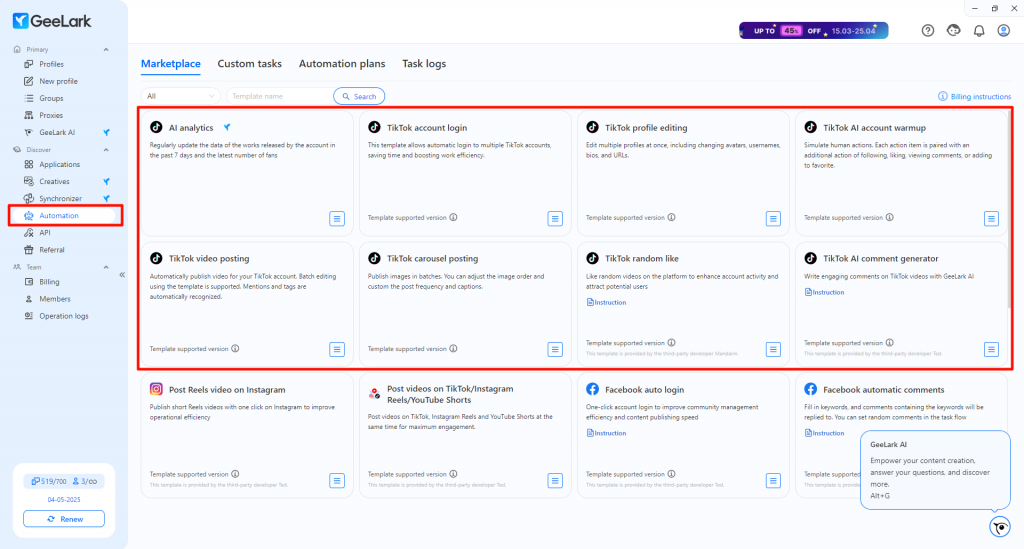Click the TikTok carousel posting list icon
Viewport: 1024px width, 549px height.
(555, 349)
